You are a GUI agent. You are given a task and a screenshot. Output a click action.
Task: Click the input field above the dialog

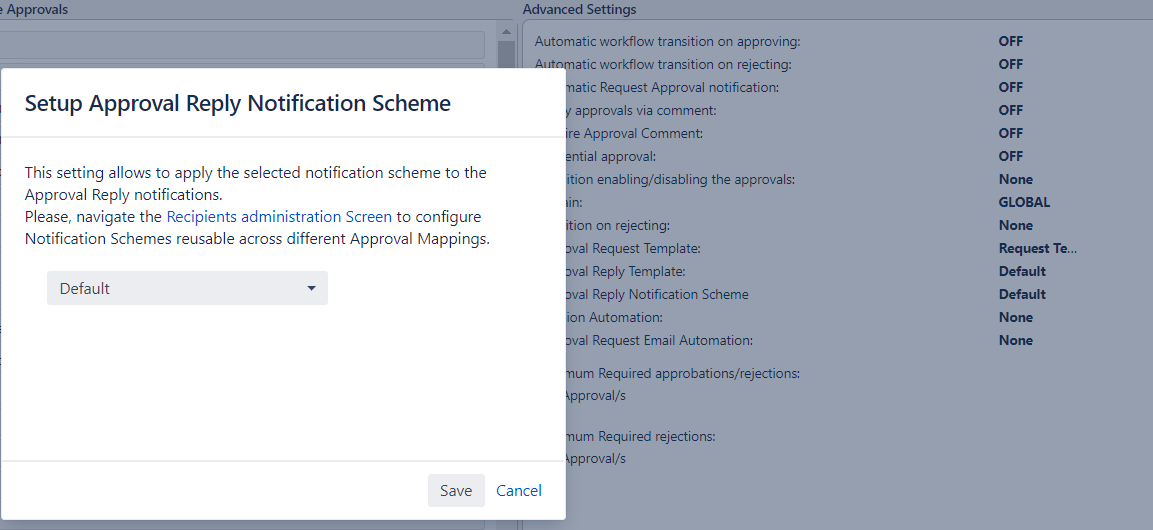tap(240, 45)
